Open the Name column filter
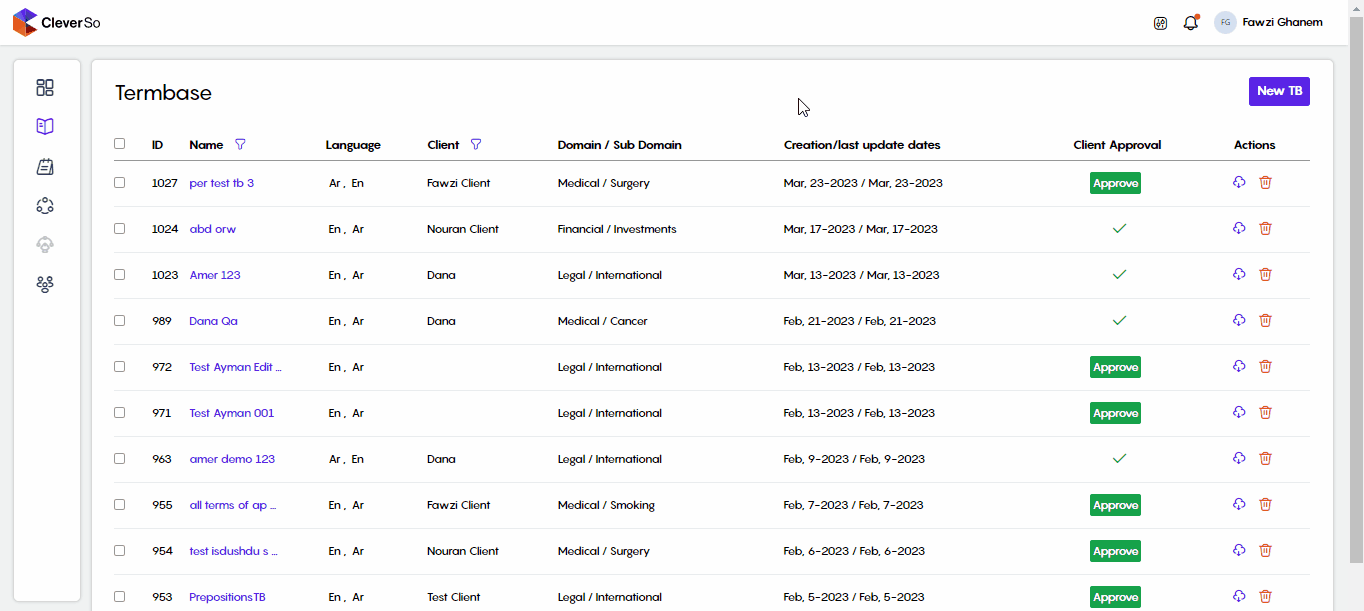 [x=240, y=144]
